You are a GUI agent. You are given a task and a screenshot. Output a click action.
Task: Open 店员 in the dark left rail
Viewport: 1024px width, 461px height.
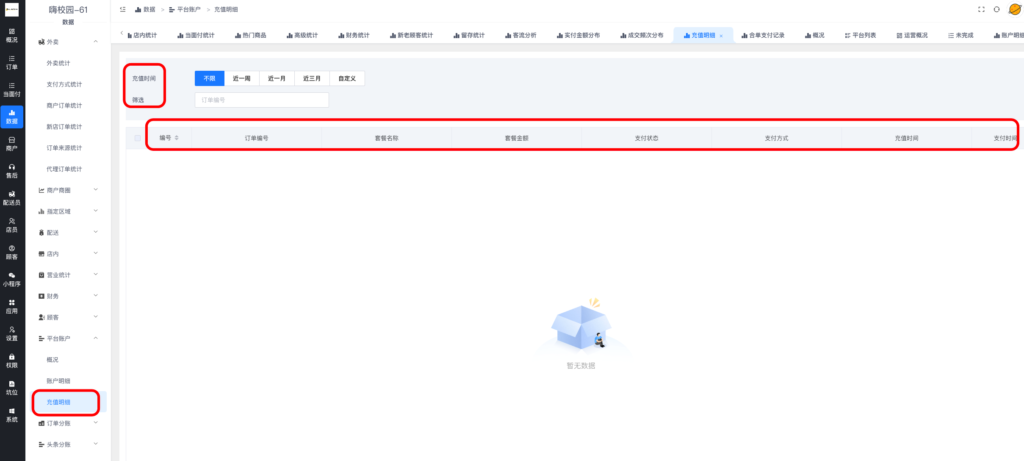[x=12, y=225]
